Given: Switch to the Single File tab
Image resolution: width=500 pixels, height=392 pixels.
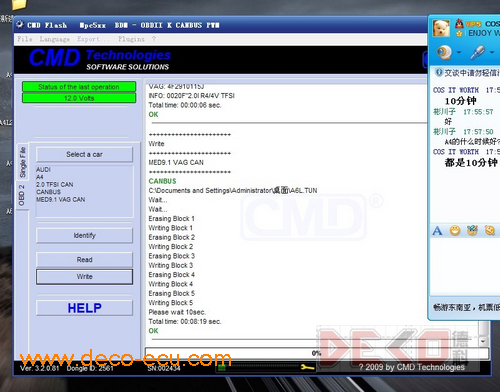Looking at the screenshot, I should 23,162.
